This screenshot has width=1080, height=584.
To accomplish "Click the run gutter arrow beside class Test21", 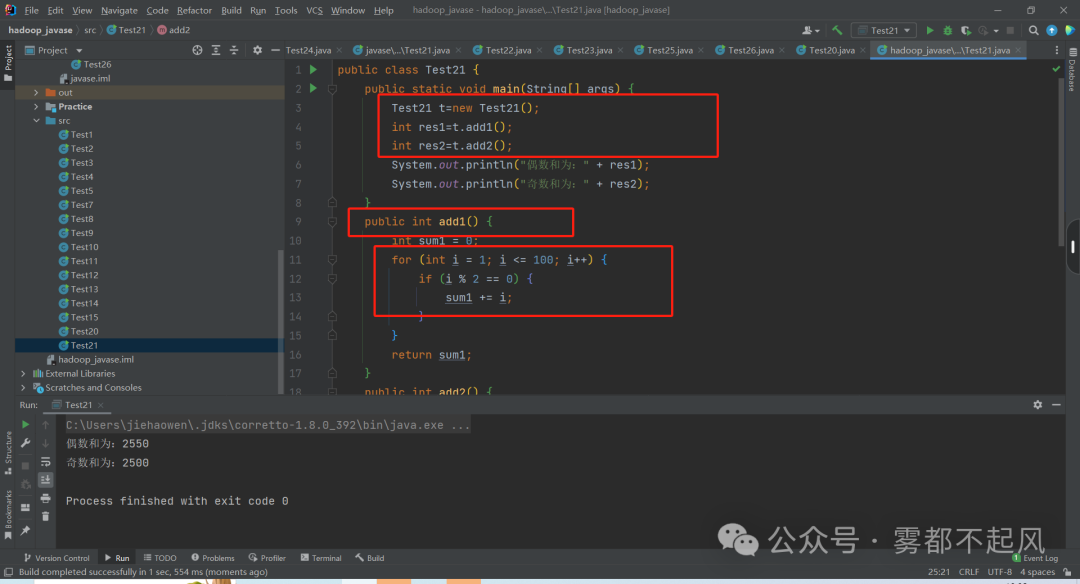I will coord(313,70).
